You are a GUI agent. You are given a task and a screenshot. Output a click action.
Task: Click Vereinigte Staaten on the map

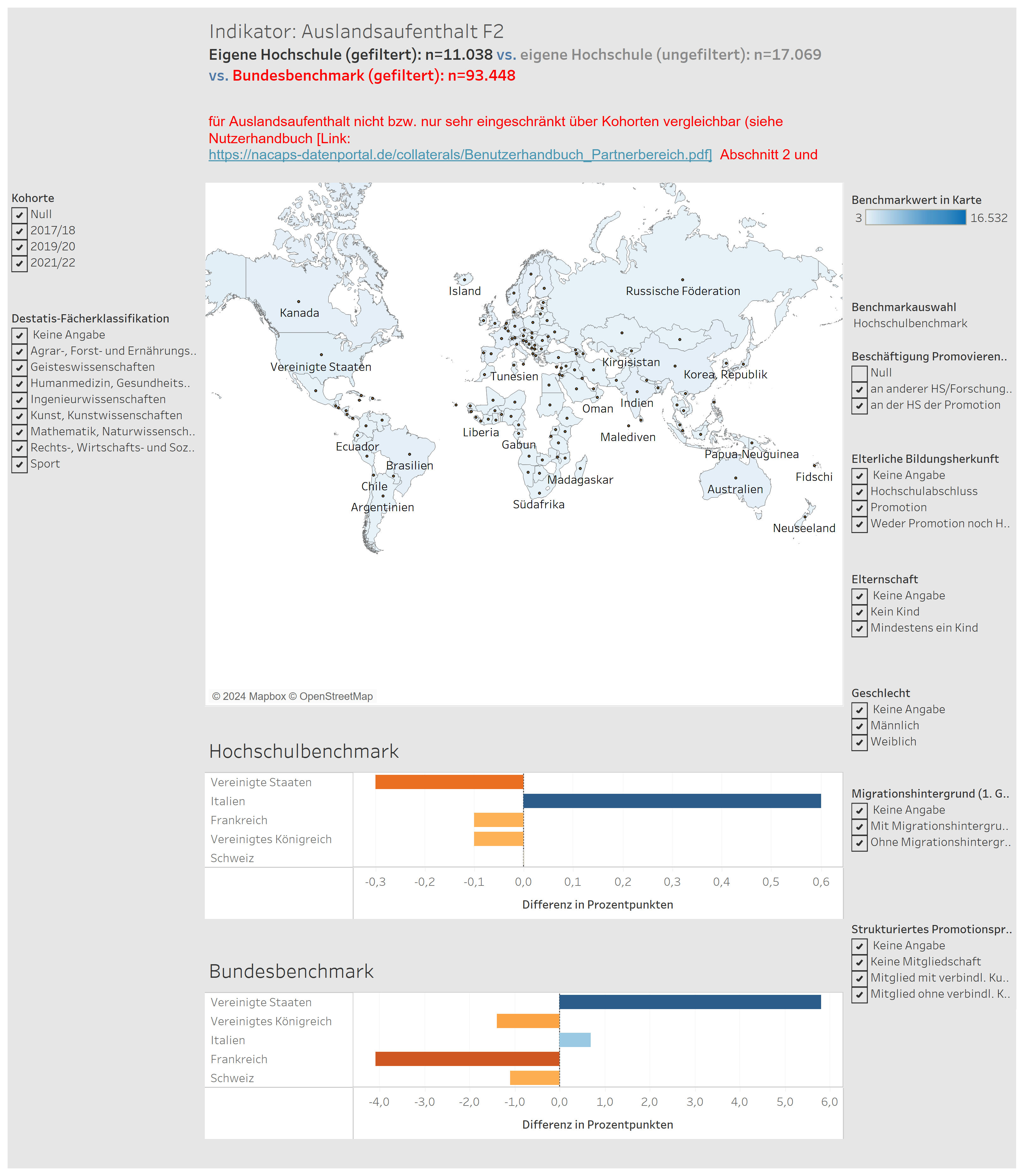point(320,367)
